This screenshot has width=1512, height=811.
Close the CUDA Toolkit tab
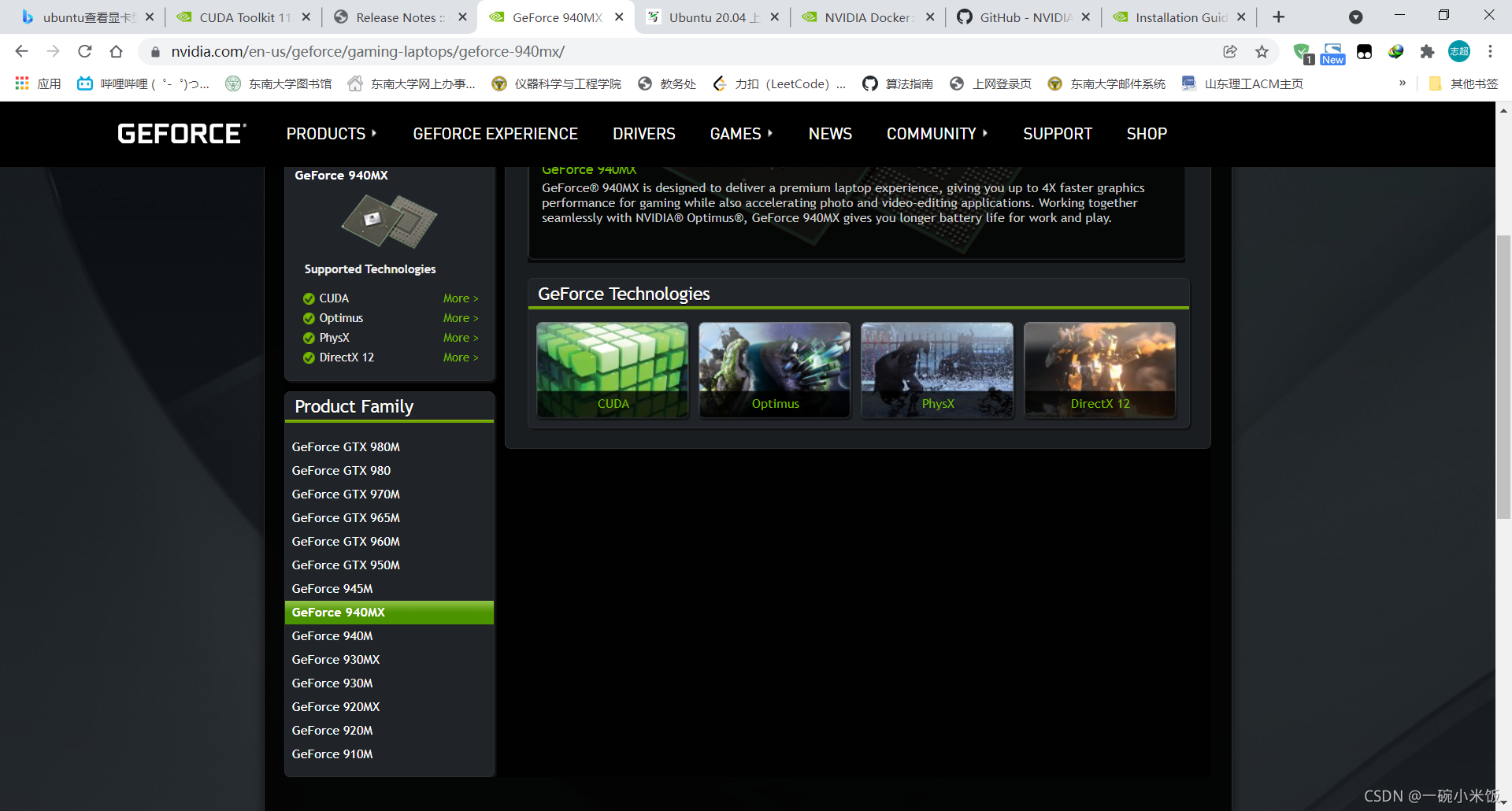pos(306,17)
